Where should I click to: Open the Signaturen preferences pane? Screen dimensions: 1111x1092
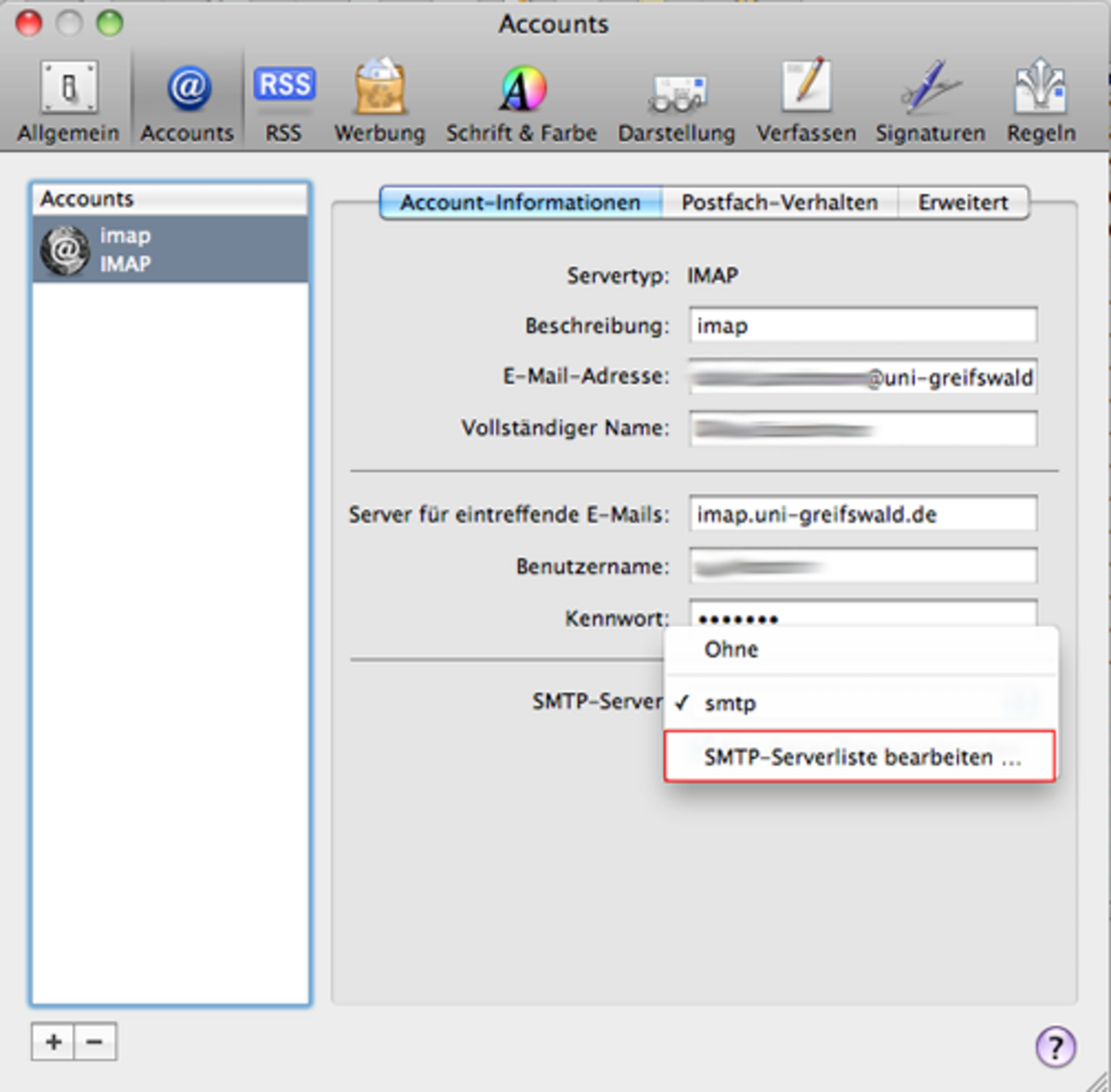pos(930,101)
